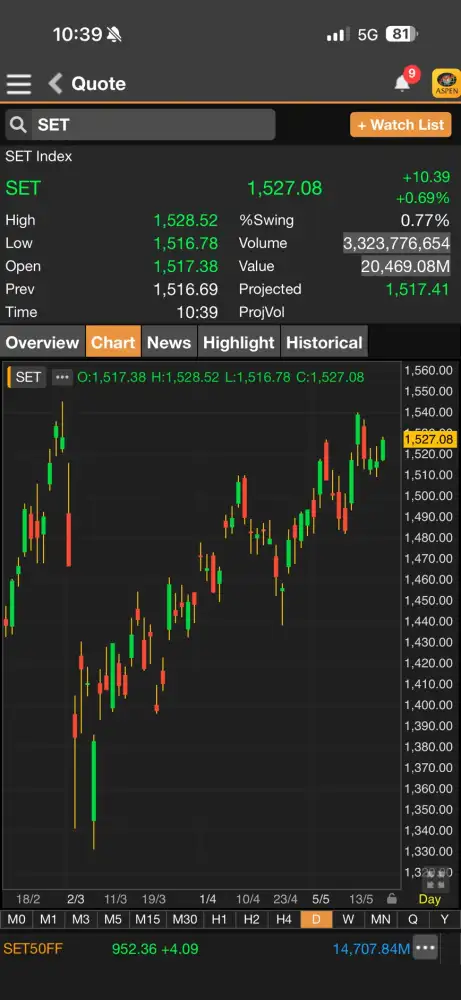Tap the 5G signal indicator

click(368, 34)
